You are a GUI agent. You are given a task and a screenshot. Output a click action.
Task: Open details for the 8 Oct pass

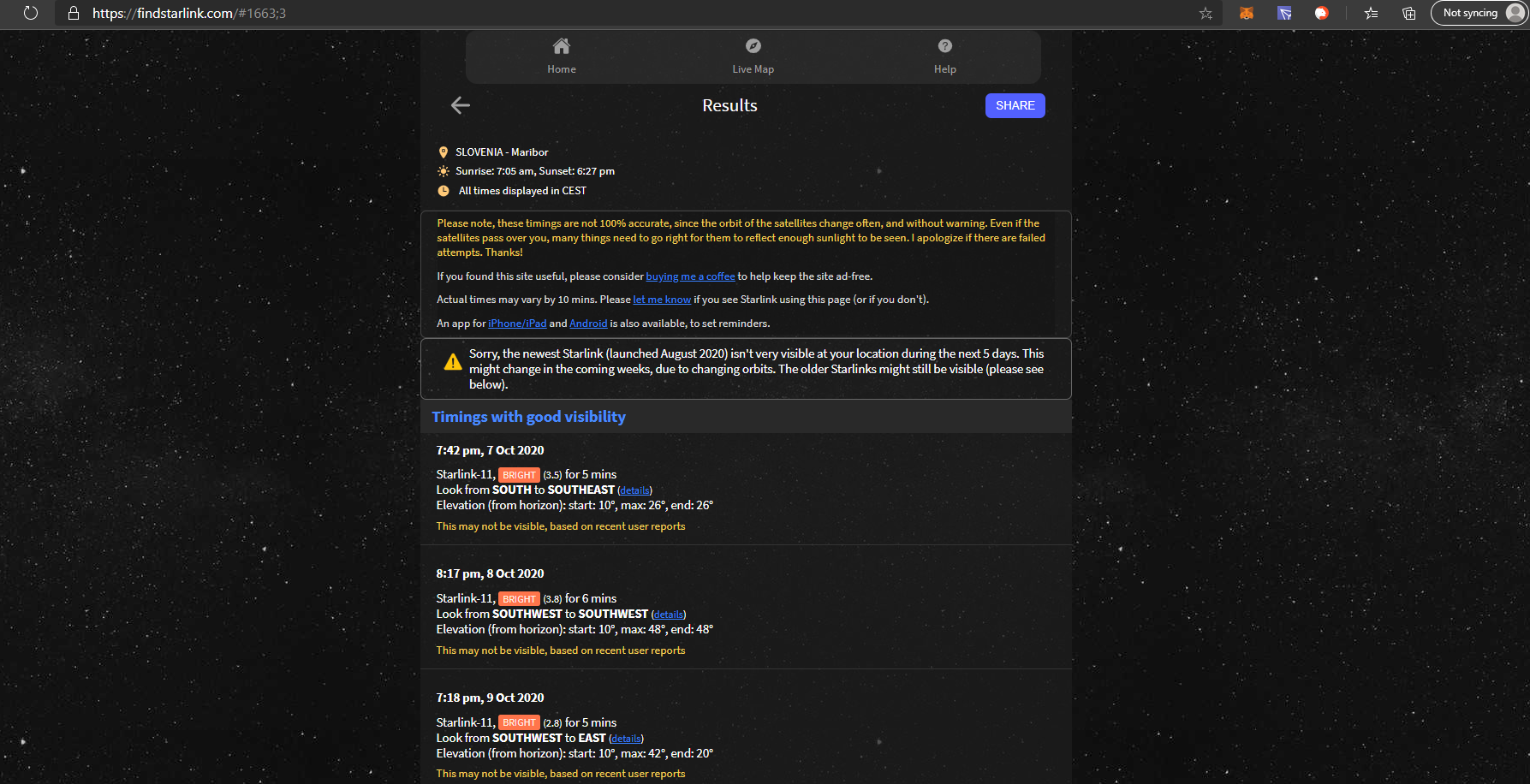(x=668, y=615)
